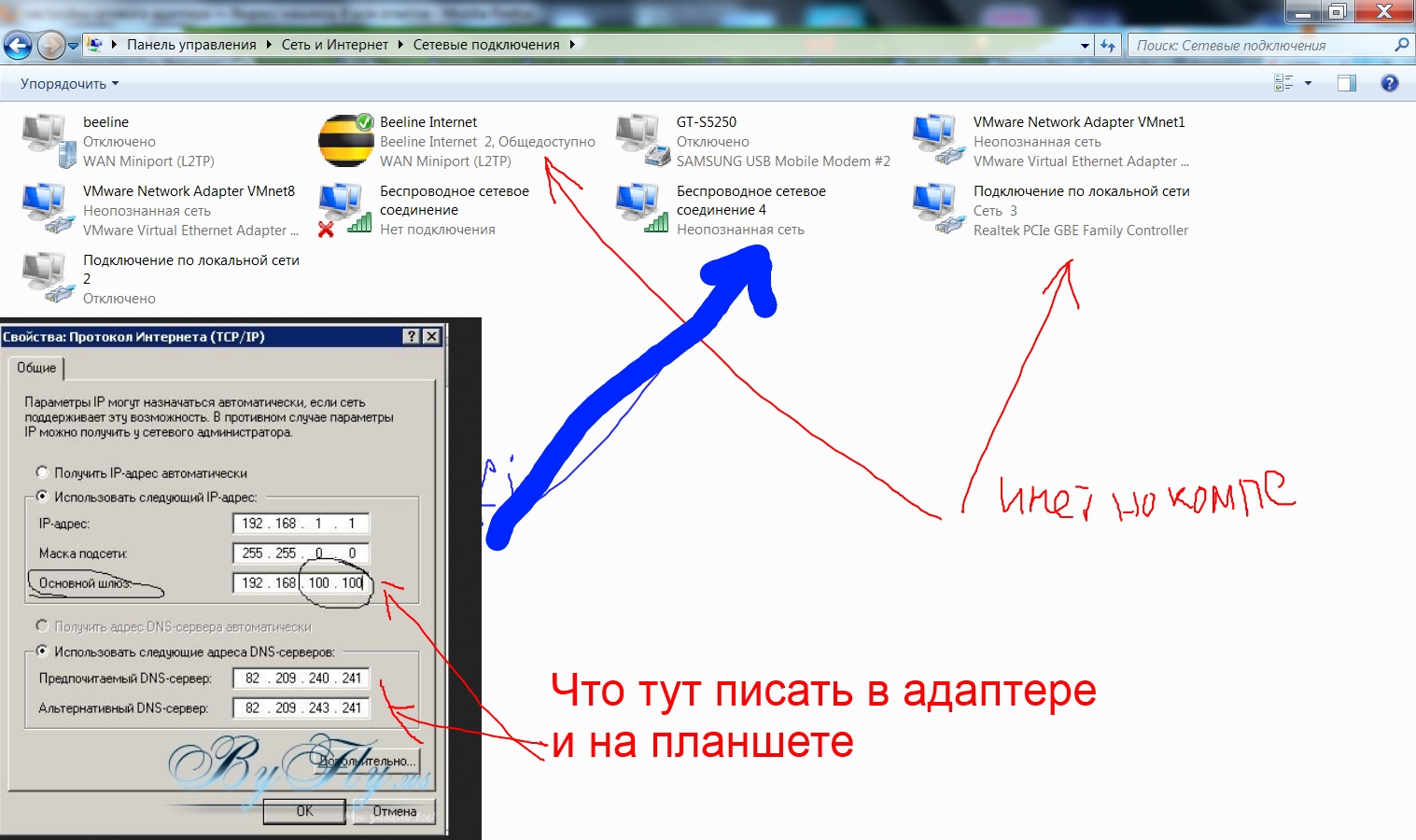Select use the following IP address option

[x=42, y=497]
